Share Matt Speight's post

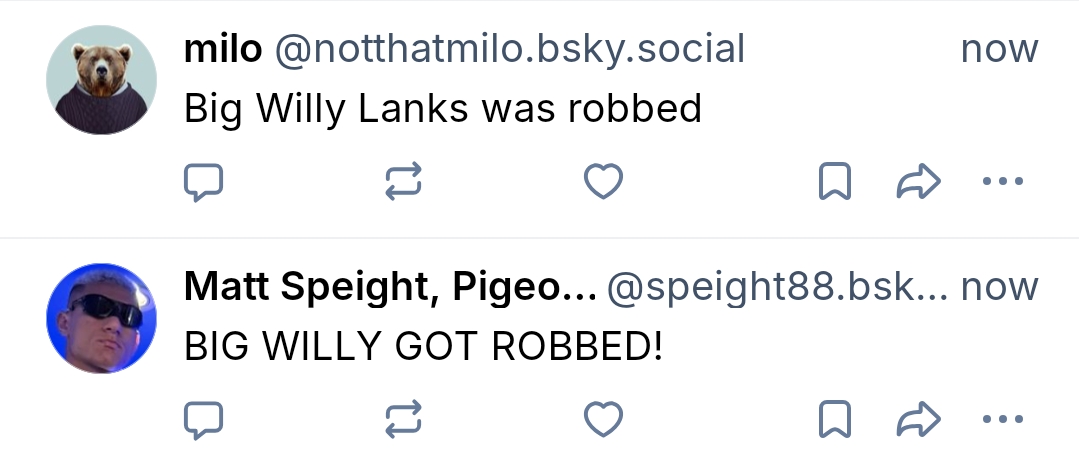918,420
